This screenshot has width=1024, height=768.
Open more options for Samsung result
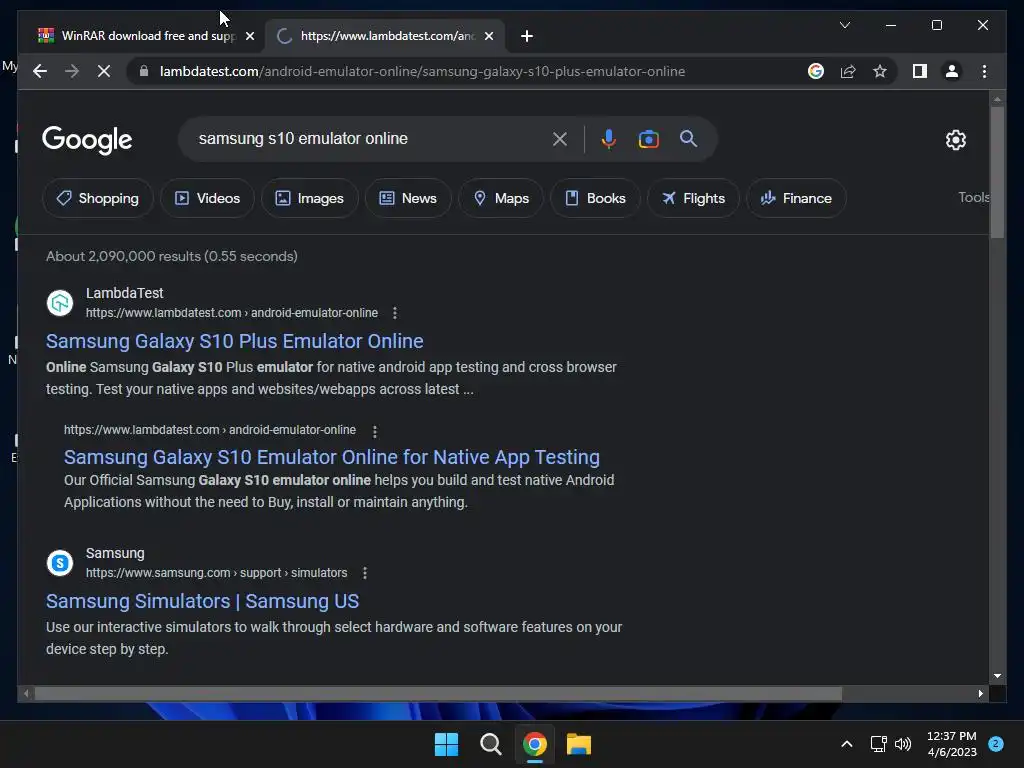click(364, 573)
